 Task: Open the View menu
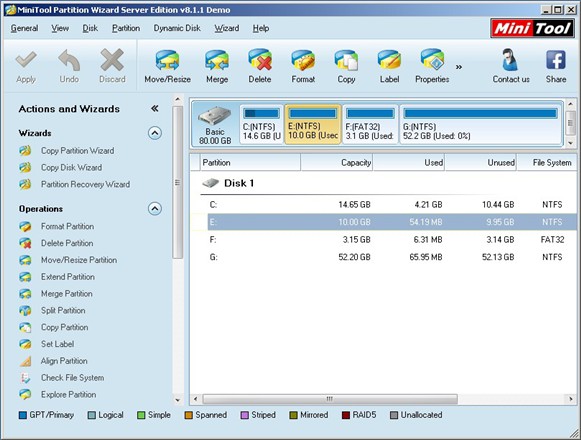60,28
